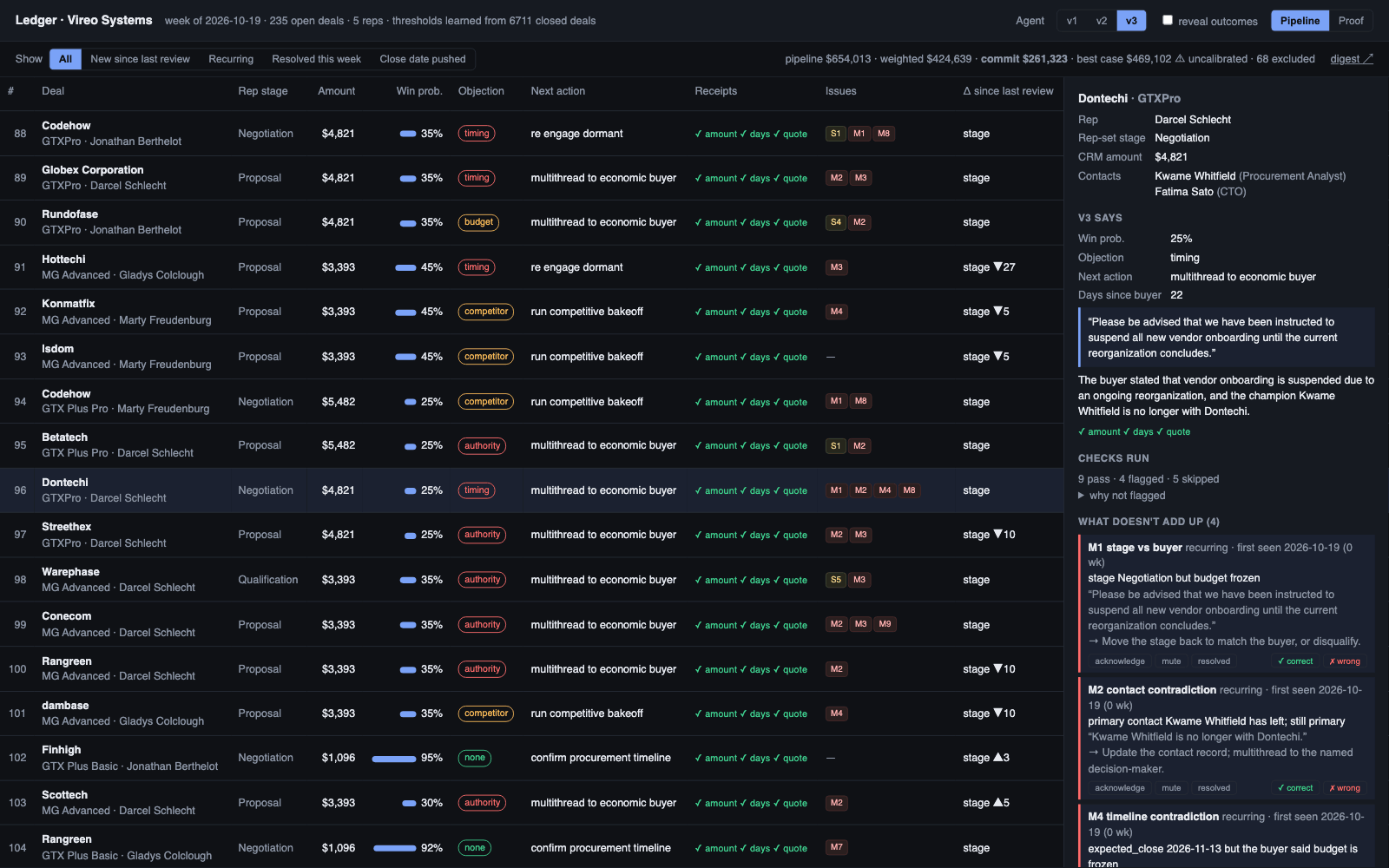This screenshot has width=1389, height=868.
Task: Click the 95% win probability bar for Finhigh
Action: click(394, 759)
